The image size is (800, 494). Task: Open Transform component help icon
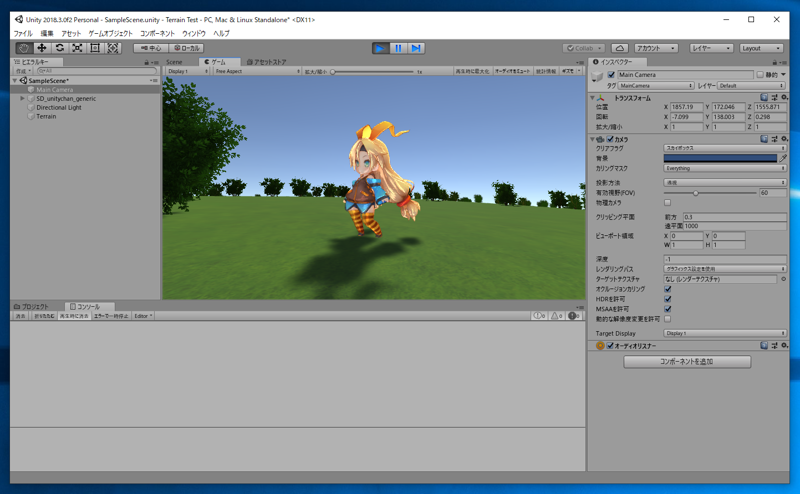pos(764,97)
